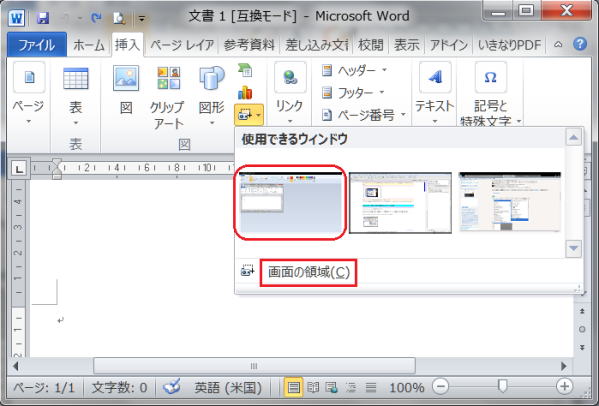The width and height of the screenshot is (599, 406).
Task: Expand the ページ dropdown arrow
Action: pyautogui.click(x=28, y=122)
